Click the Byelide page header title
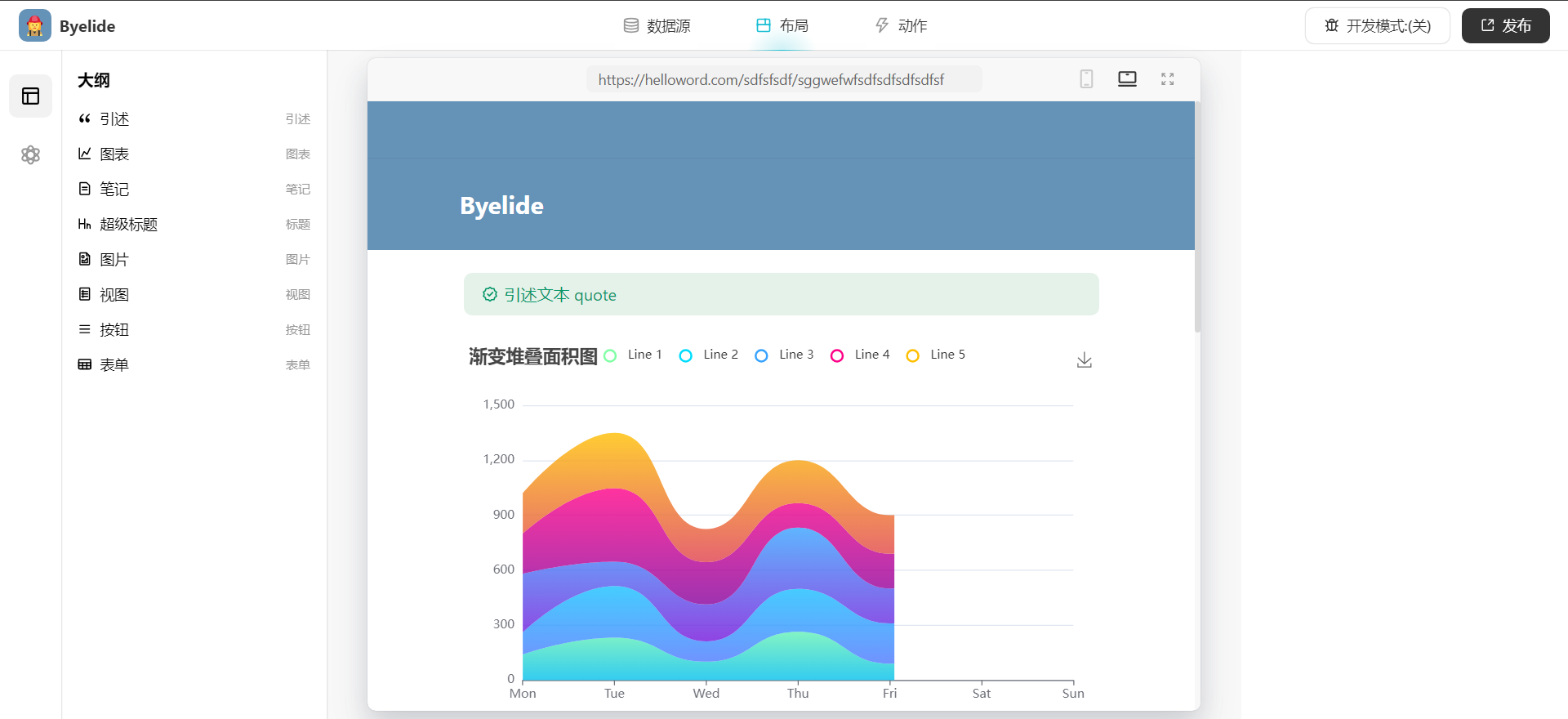 coord(501,205)
